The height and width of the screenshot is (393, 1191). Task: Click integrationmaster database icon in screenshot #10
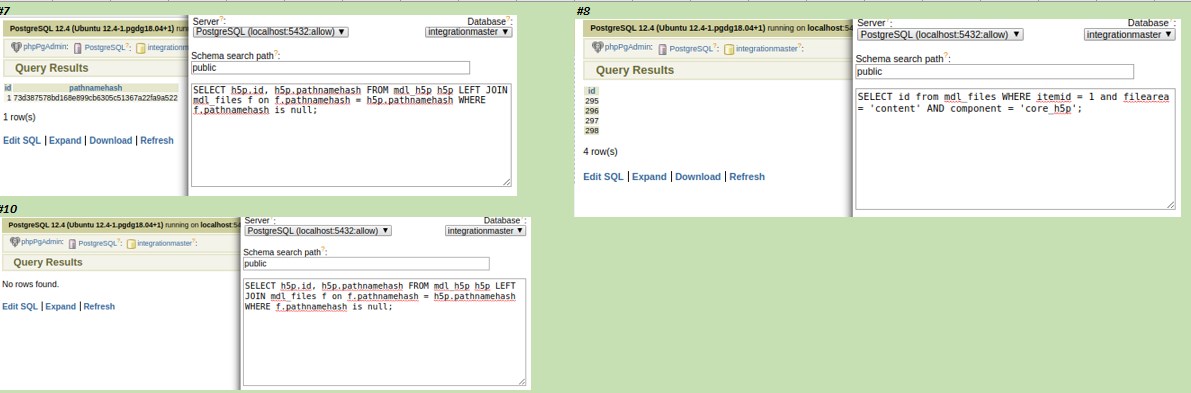131,243
